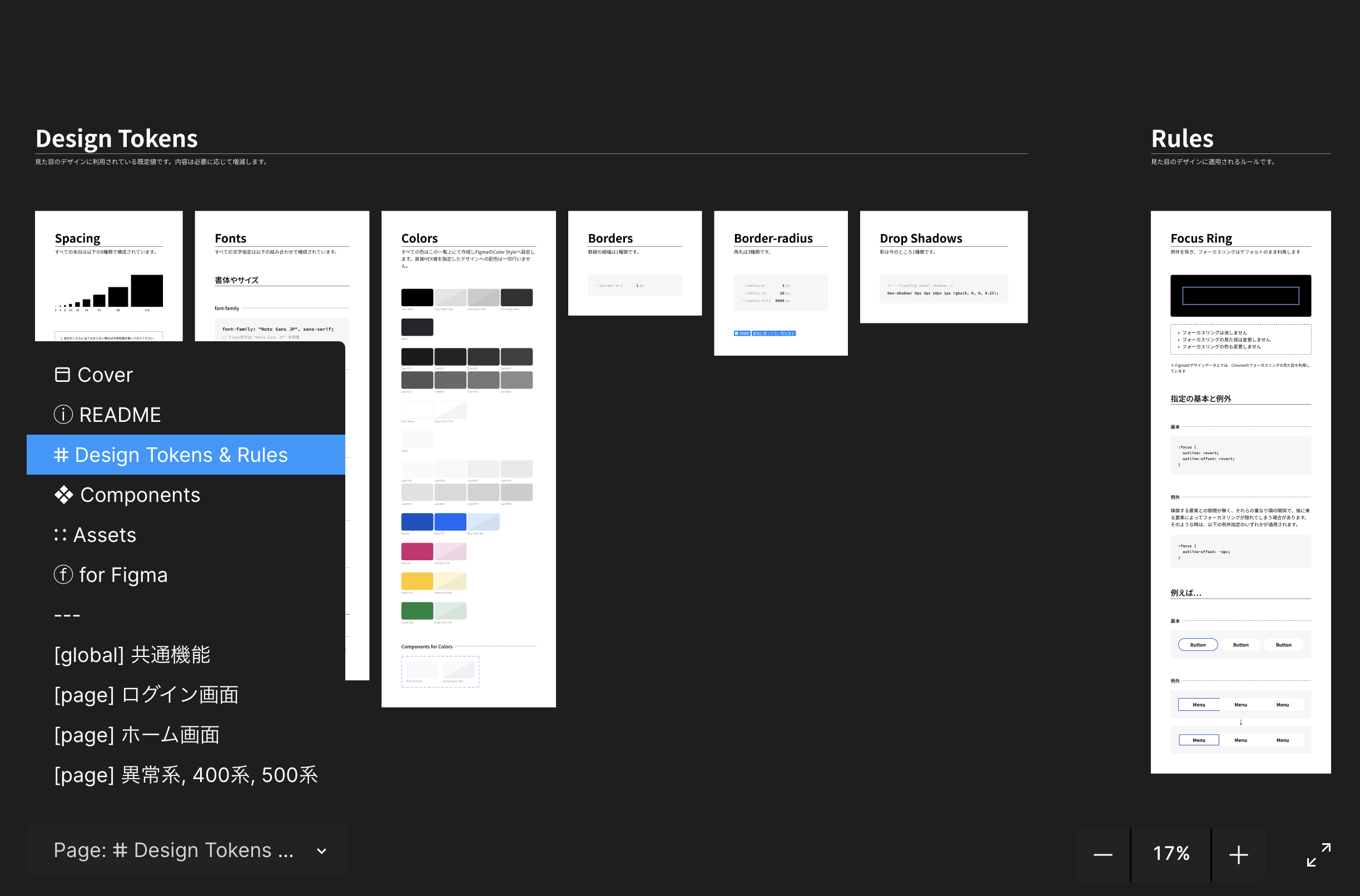Image resolution: width=1360 pixels, height=896 pixels.
Task: Click the for Figma circled-f icon
Action: click(63, 574)
